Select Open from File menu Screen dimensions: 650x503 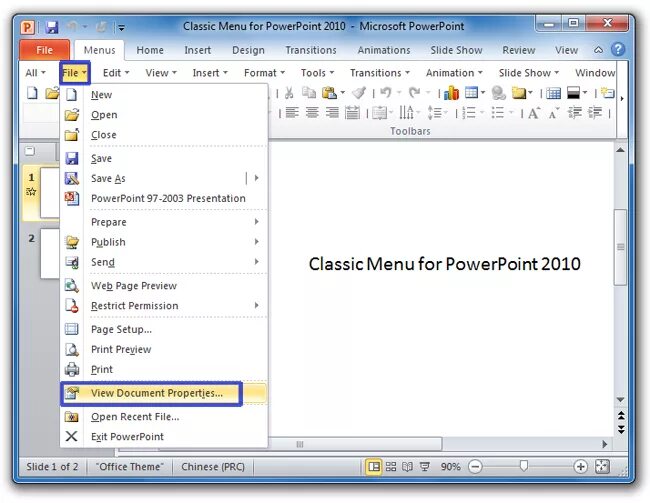coord(164,114)
